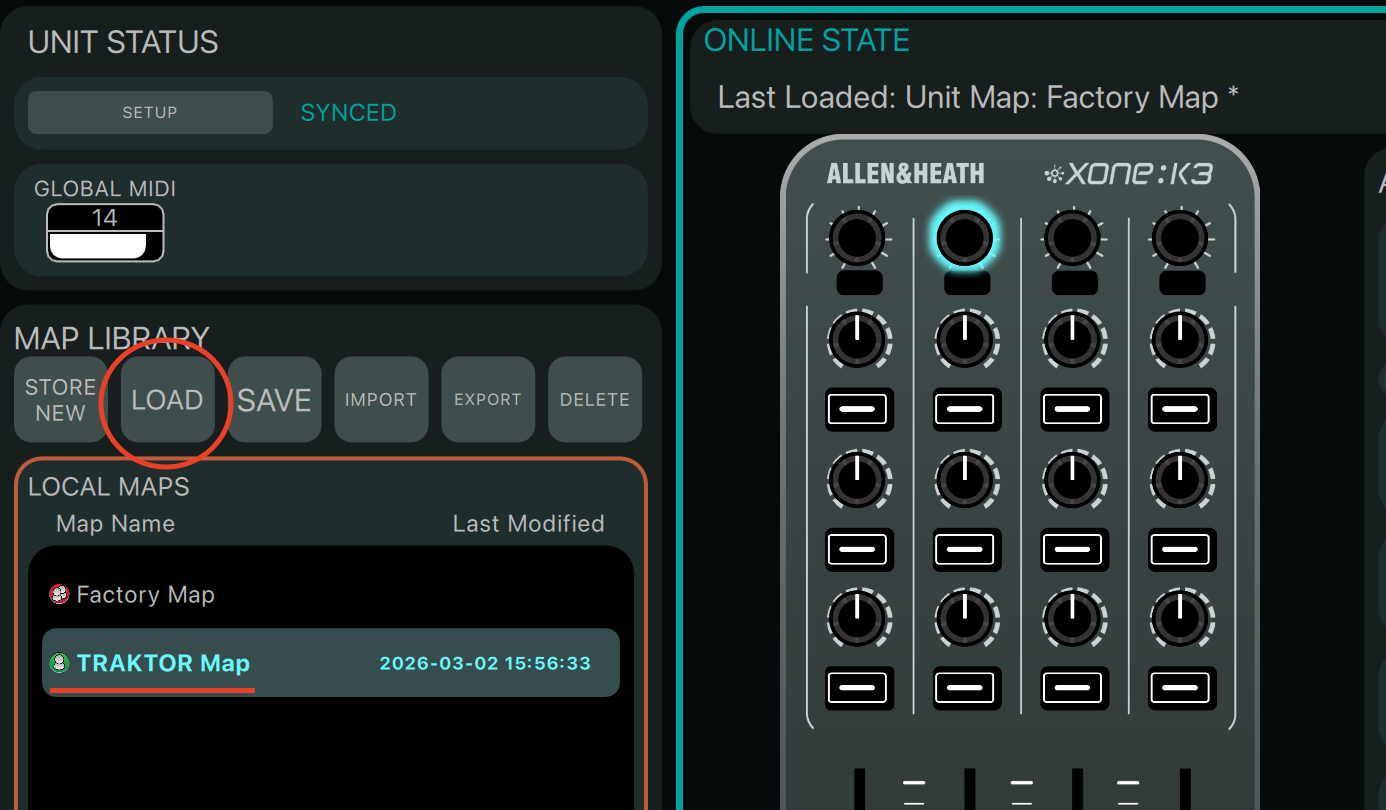The image size is (1386, 810).
Task: Toggle the first column bottom row button
Action: tap(857, 688)
